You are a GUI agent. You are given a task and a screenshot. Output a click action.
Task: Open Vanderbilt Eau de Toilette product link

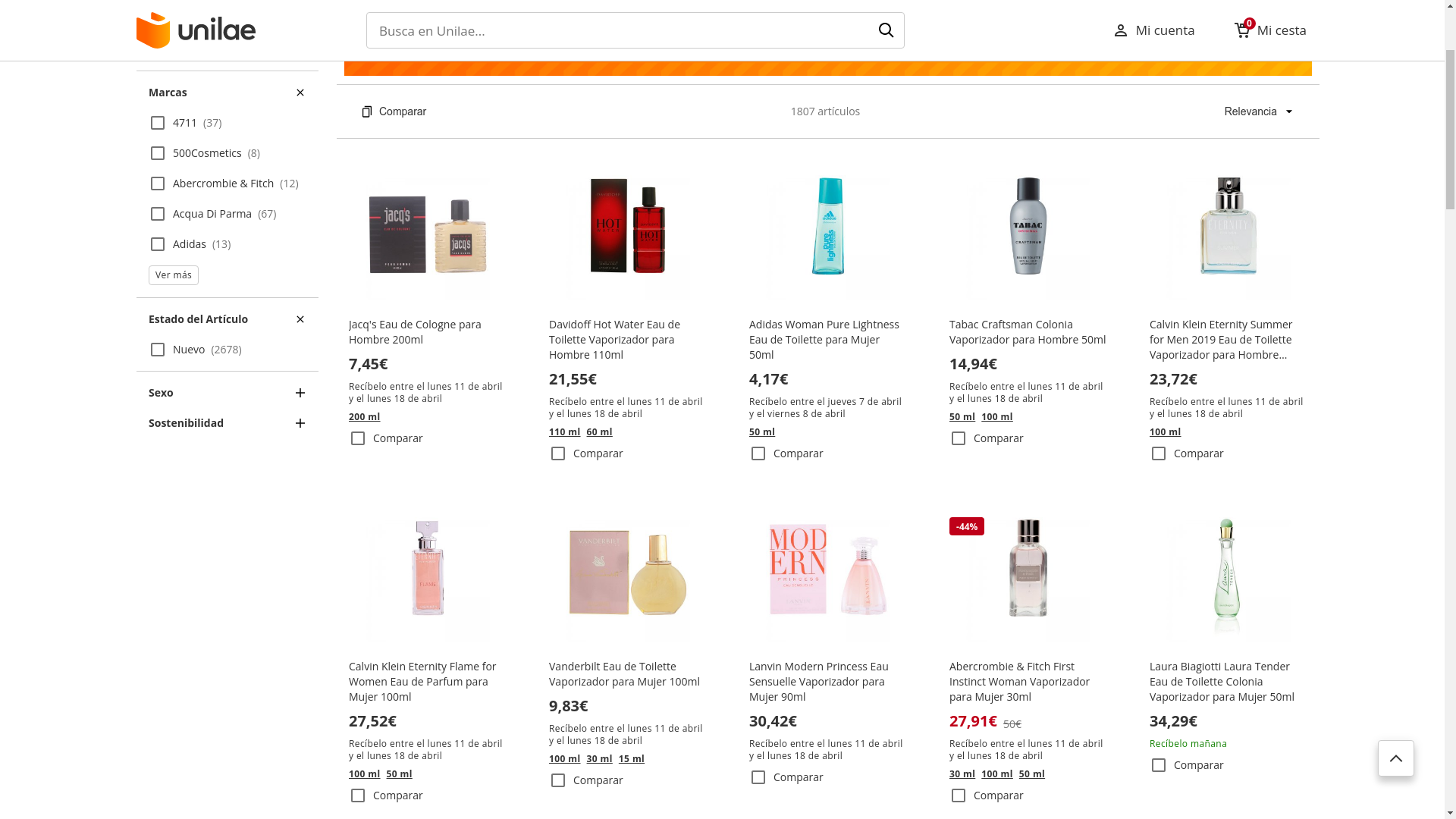tap(624, 673)
